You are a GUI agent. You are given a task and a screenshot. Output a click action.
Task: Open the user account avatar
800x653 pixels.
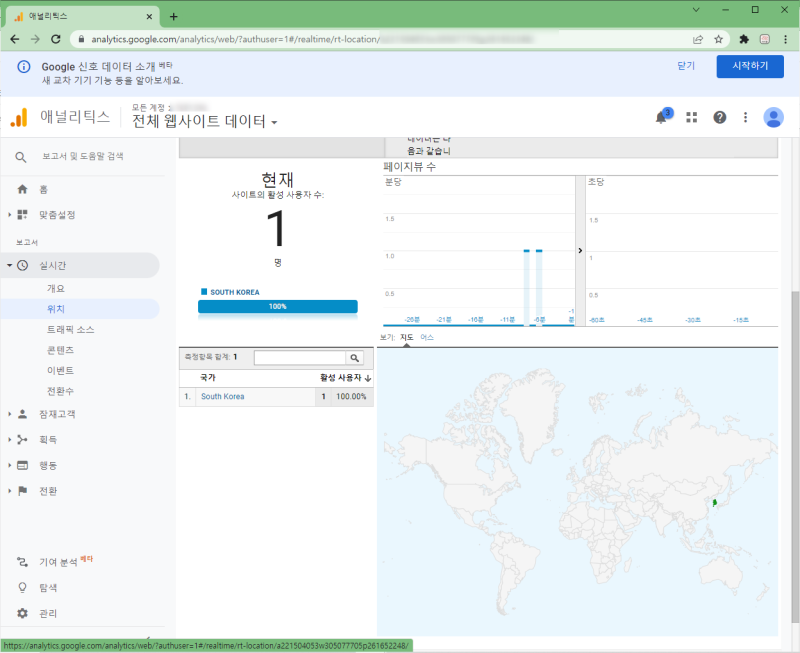(x=773, y=117)
